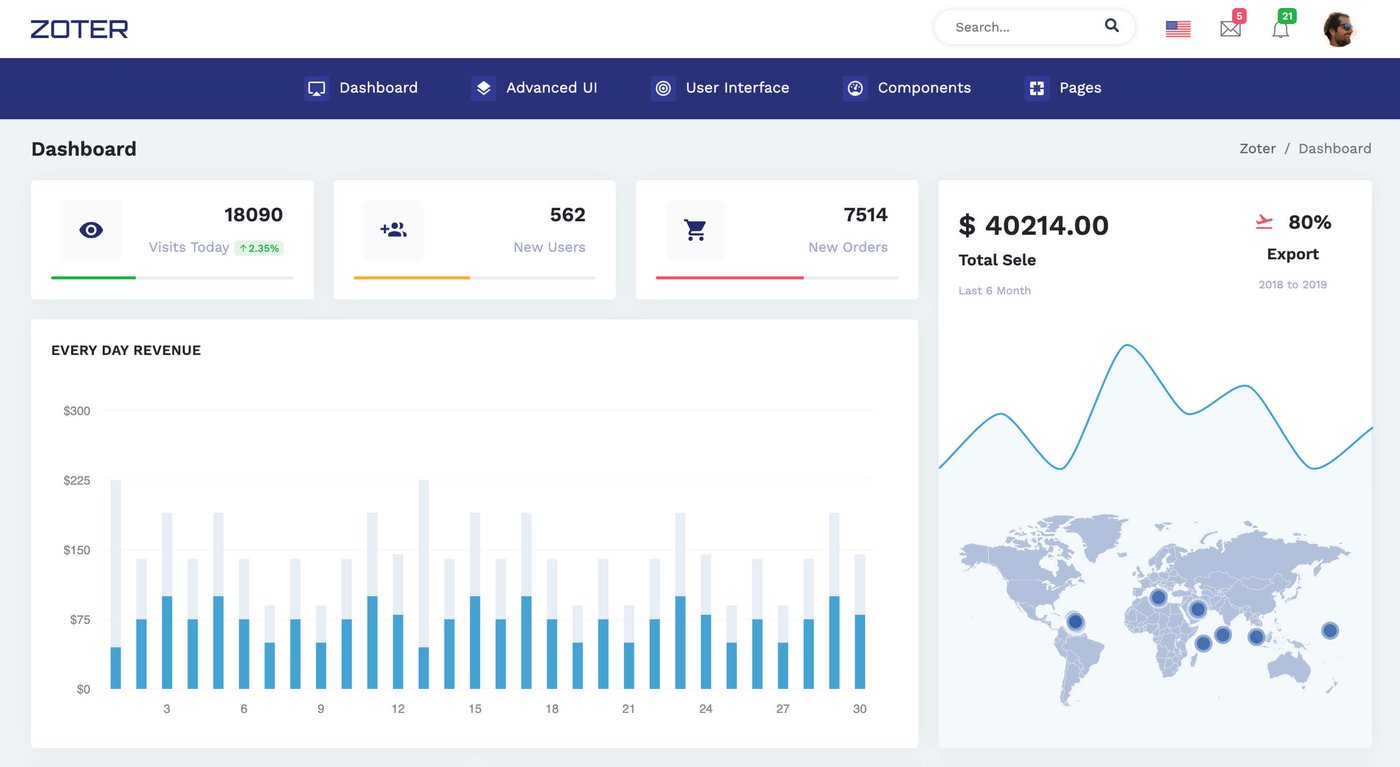Click the eye icon on Visits Today card
1400x767 pixels.
pos(90,229)
